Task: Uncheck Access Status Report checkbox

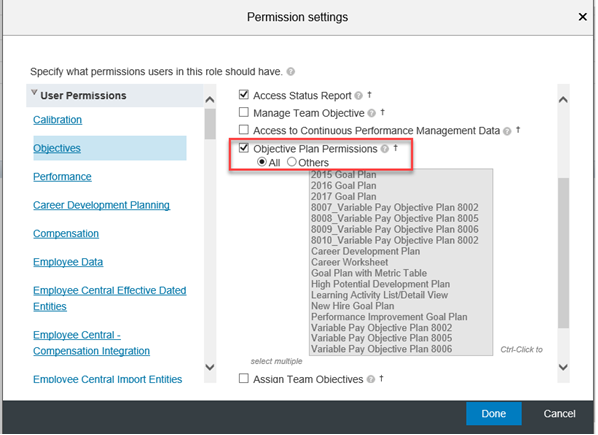Action: pos(244,94)
